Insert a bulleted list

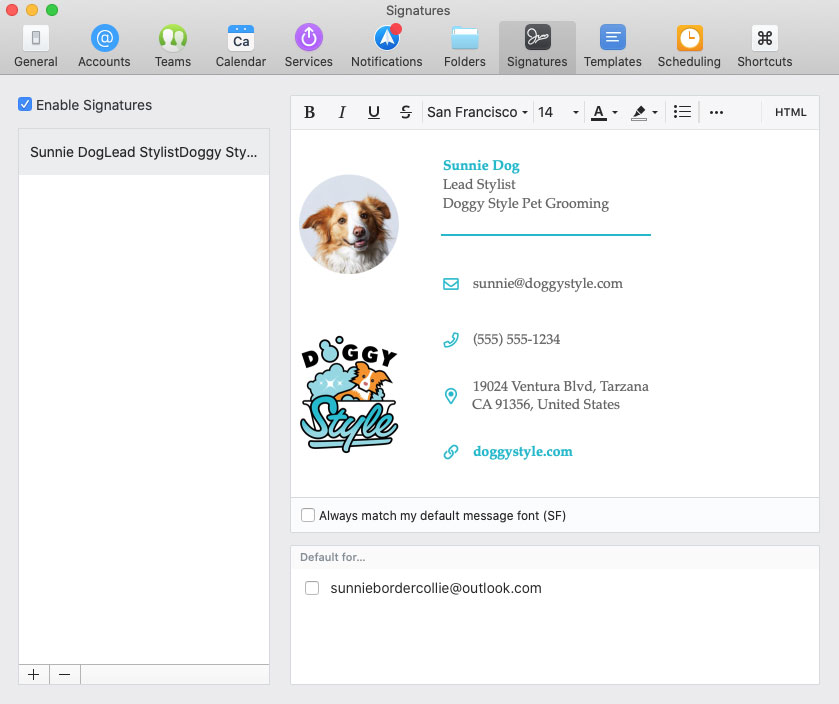(682, 112)
